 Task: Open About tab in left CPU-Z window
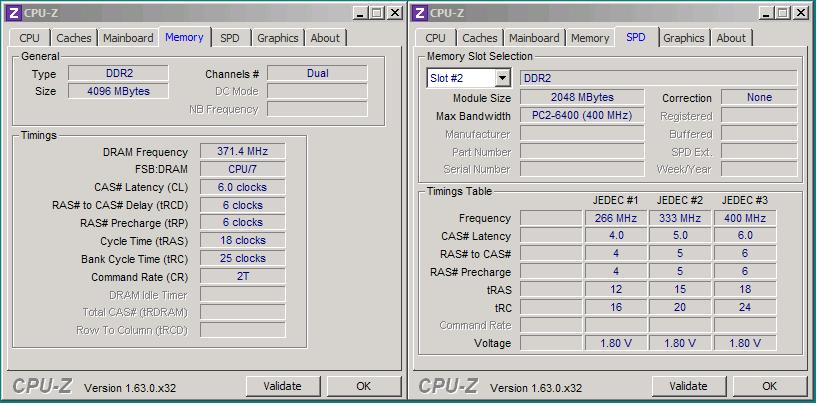[x=325, y=38]
